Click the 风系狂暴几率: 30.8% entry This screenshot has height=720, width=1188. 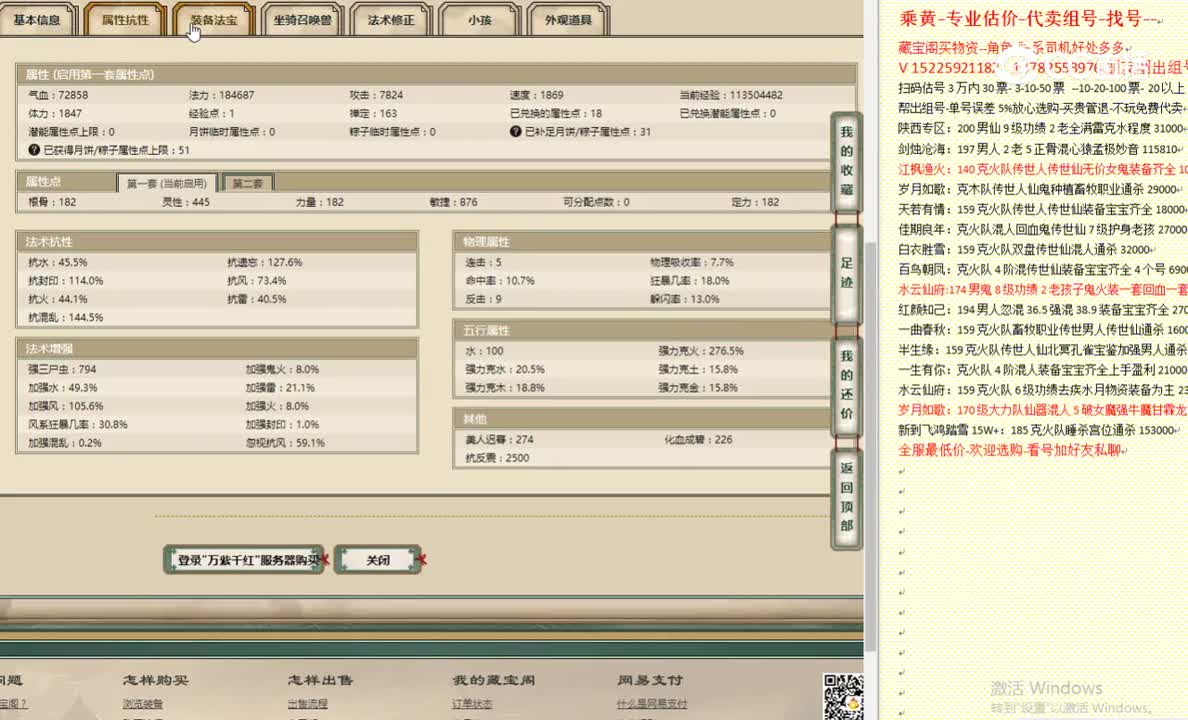coord(77,424)
